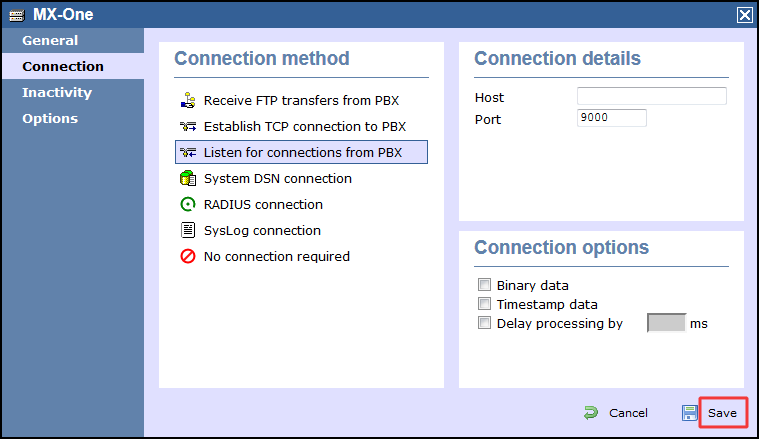Screen dimensions: 759x439
Task: Check the Delay processing by option
Action: [x=485, y=323]
